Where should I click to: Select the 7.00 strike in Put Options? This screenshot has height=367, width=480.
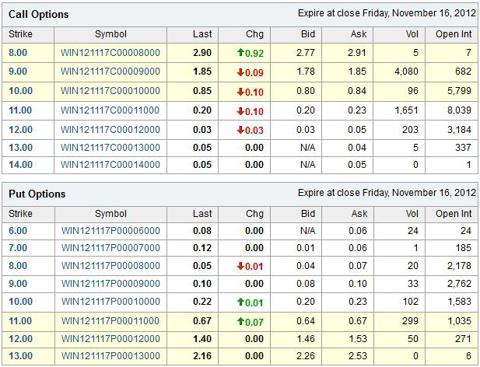click(18, 248)
